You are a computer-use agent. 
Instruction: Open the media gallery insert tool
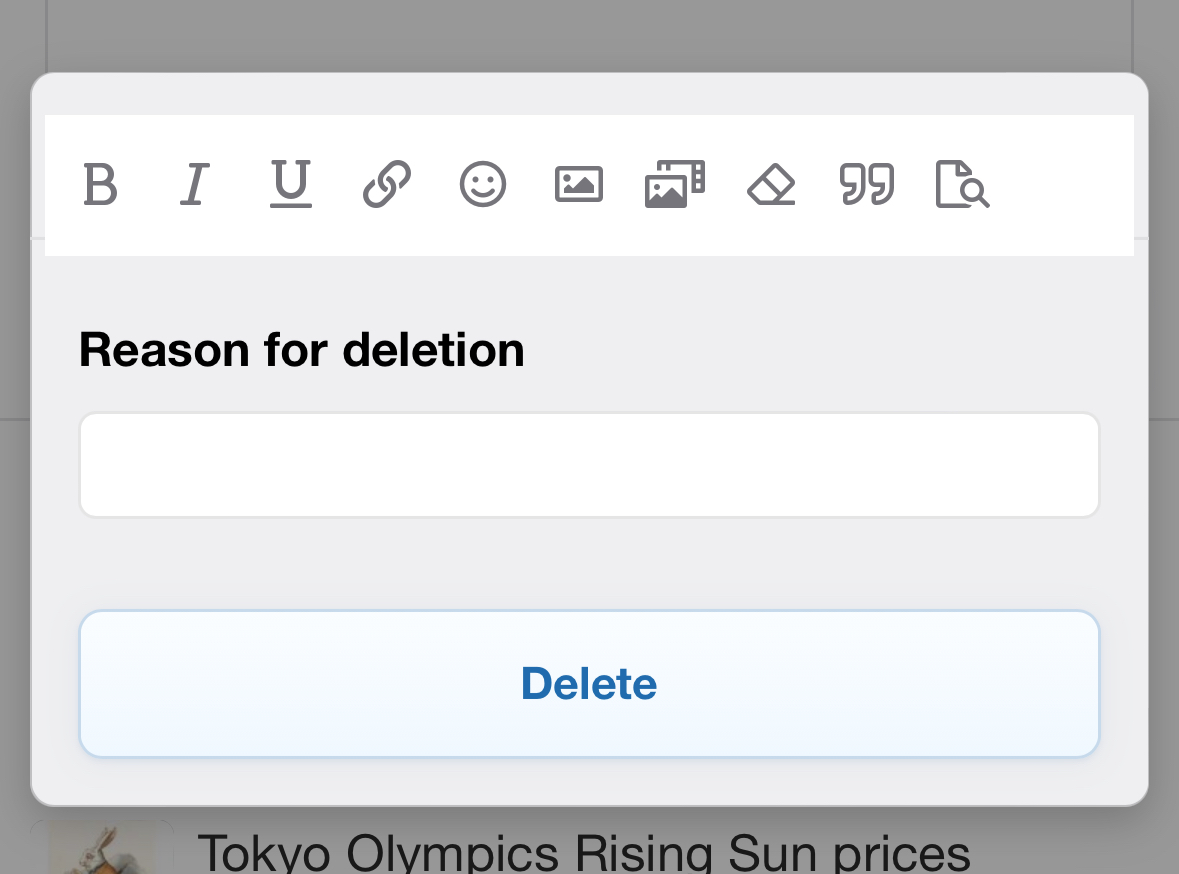(675, 185)
